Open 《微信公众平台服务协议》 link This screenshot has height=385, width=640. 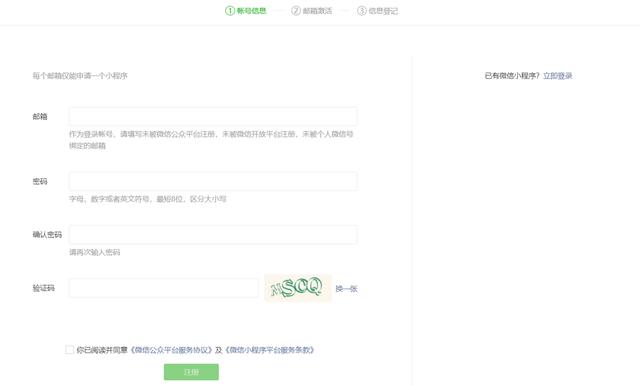pos(171,350)
